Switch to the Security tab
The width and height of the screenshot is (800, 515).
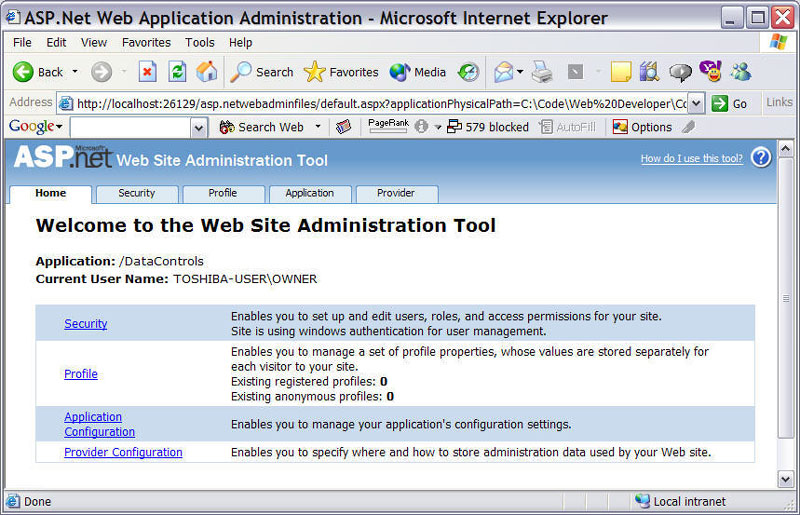point(137,193)
